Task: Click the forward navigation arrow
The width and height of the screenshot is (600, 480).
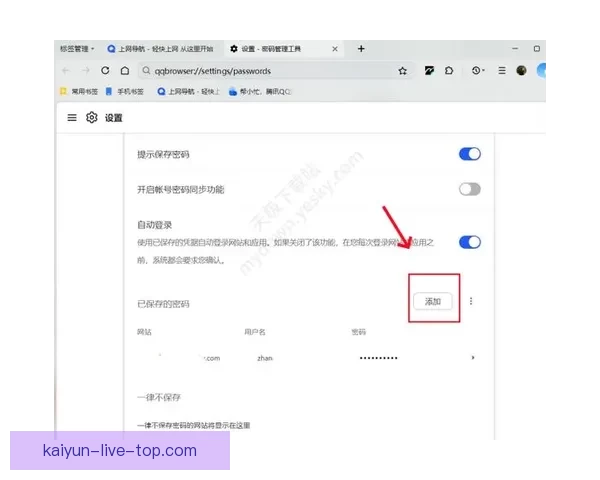Action: point(85,70)
